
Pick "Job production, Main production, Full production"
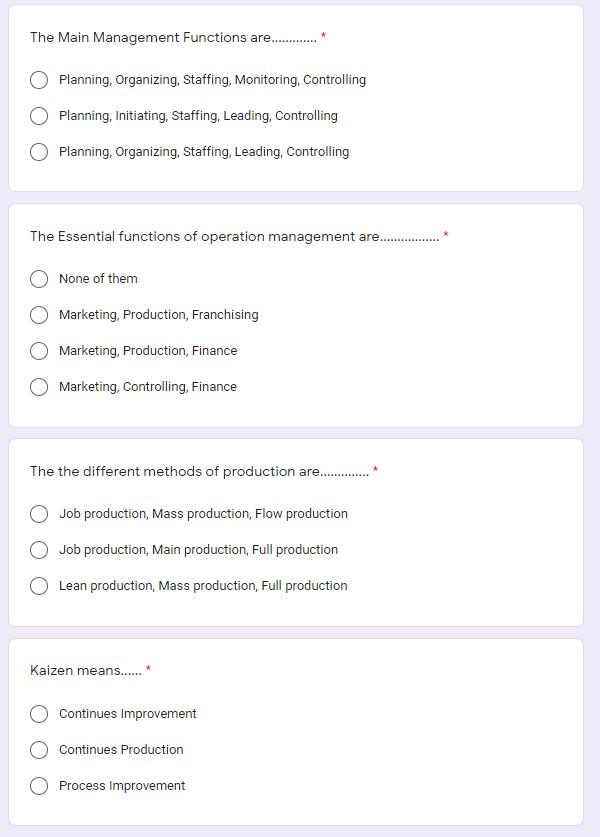[x=38, y=549]
